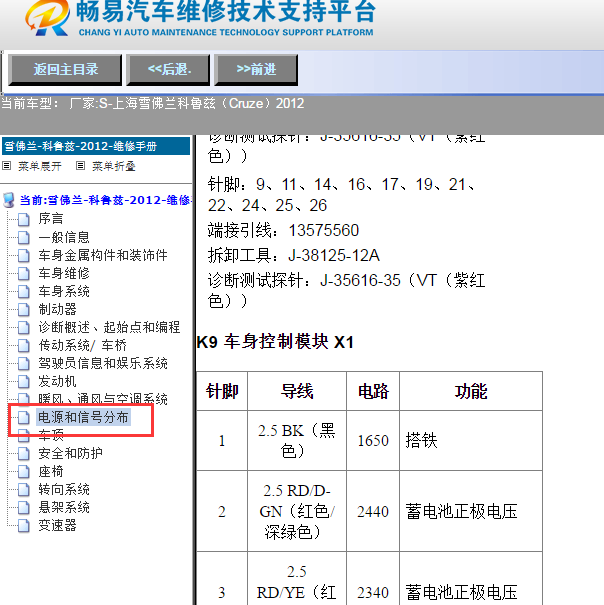The height and width of the screenshot is (605, 604).
Task: Collapse all menus via 菜单折叠
Action: click(x=114, y=166)
